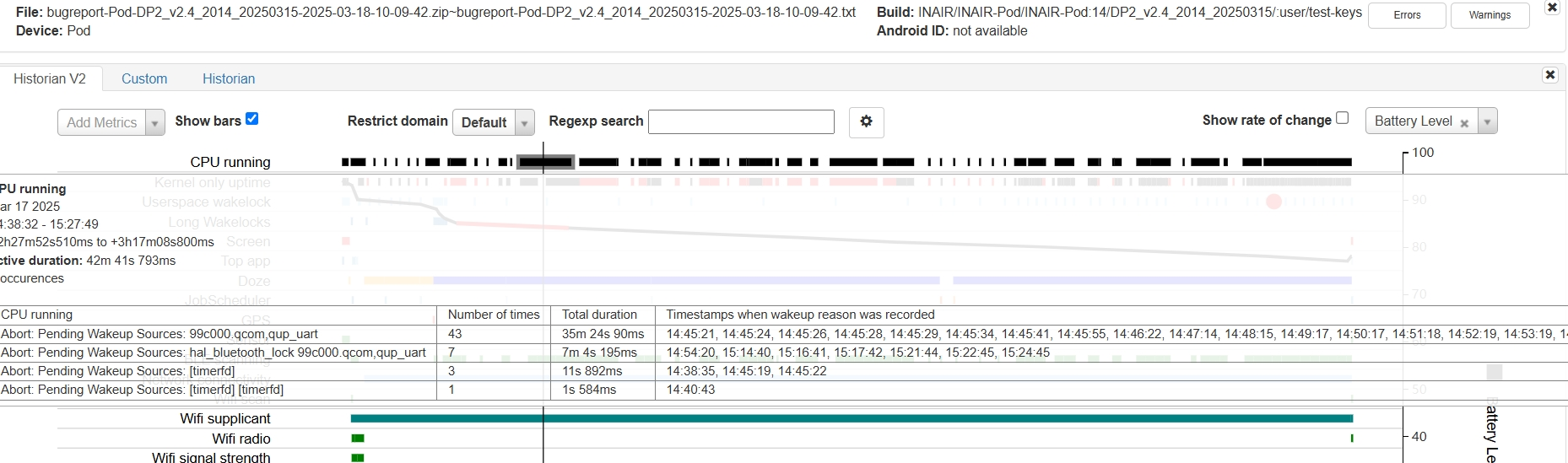Select the highlighted CPU running segment on timeline
The image size is (1568, 463).
546,162
